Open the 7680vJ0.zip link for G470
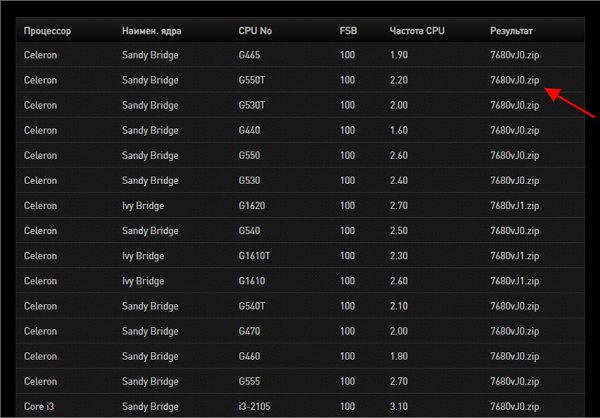Viewport: 600px width, 418px height. click(514, 331)
